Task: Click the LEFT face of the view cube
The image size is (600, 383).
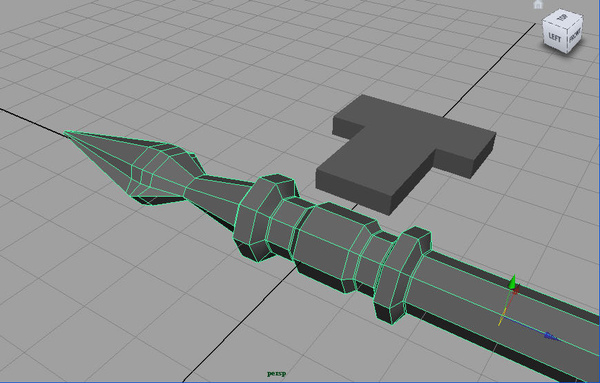Action: coord(554,38)
